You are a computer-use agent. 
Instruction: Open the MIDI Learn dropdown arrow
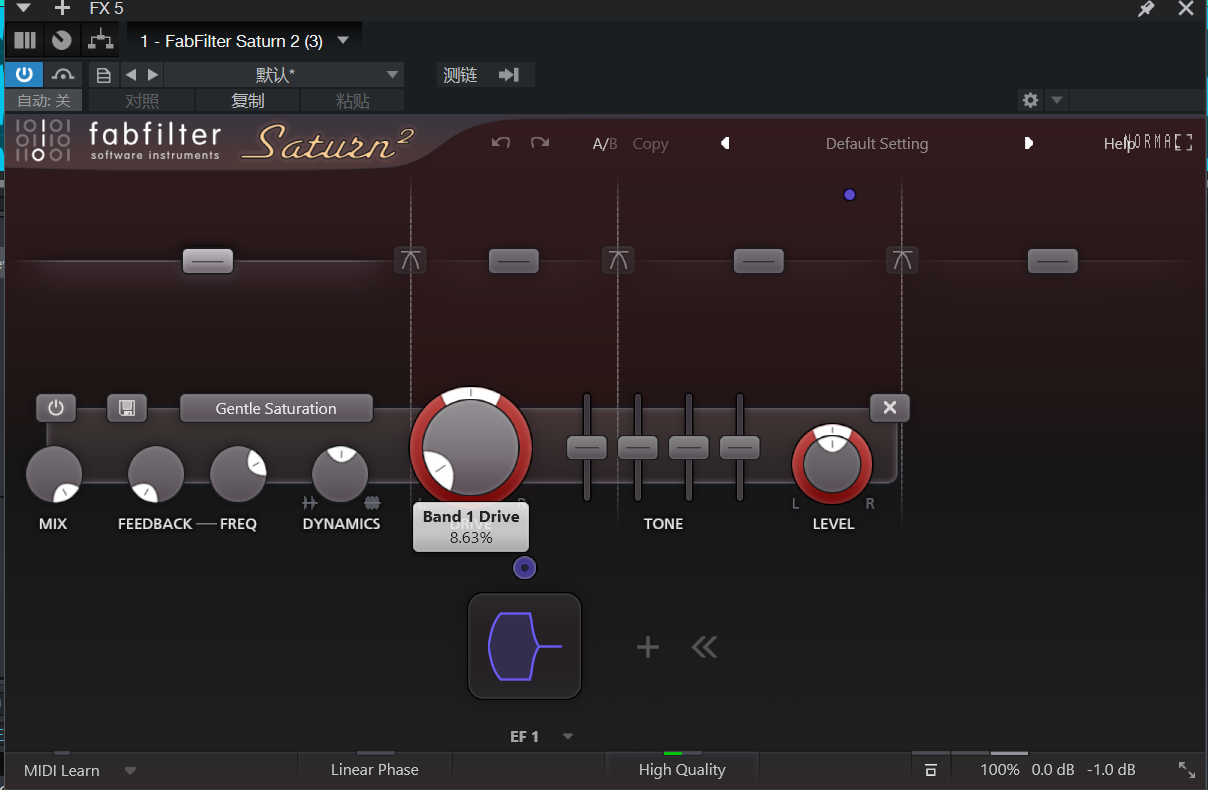[x=130, y=771]
